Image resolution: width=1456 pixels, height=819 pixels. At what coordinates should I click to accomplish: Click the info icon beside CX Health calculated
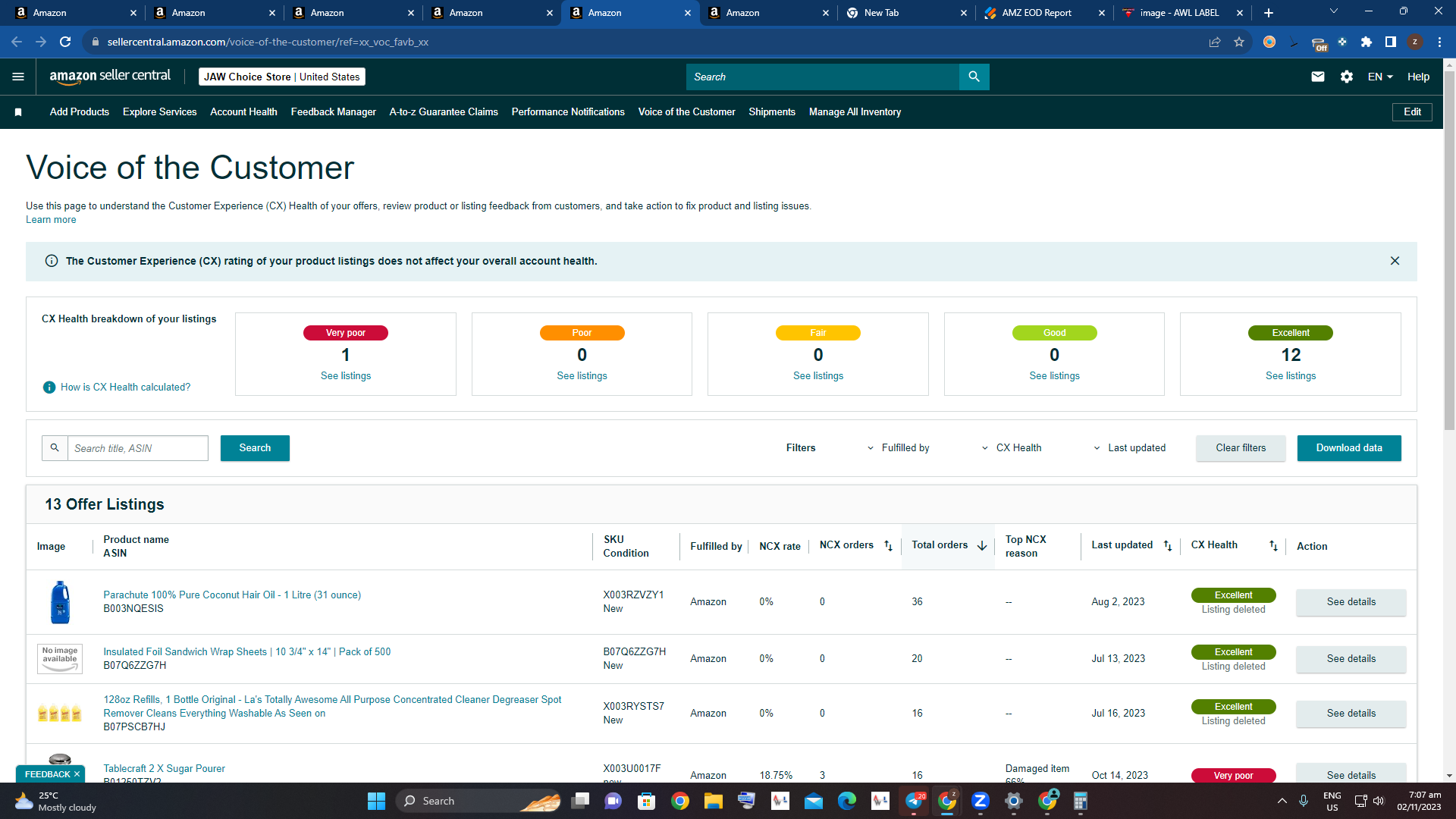49,388
